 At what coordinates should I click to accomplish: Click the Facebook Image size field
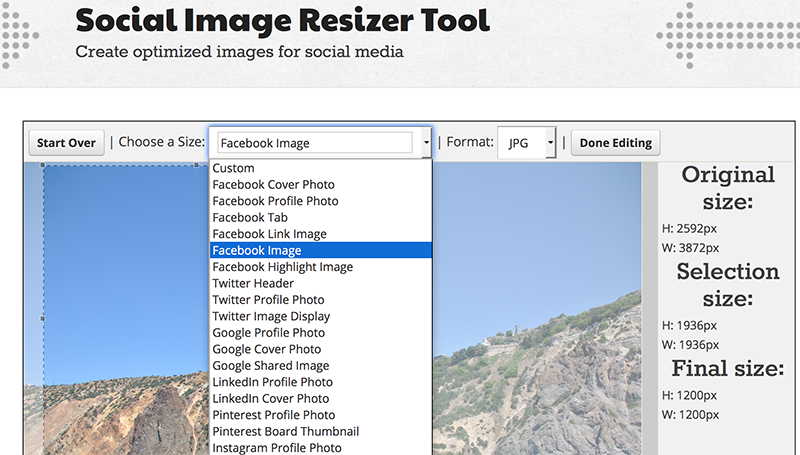pyautogui.click(x=315, y=143)
